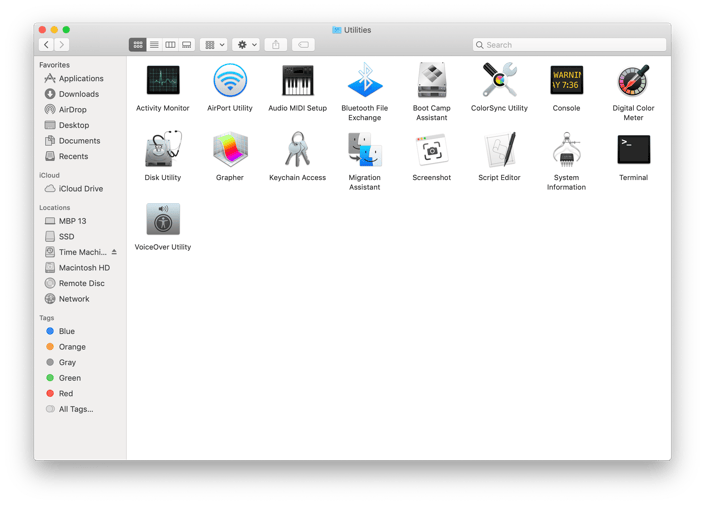This screenshot has height=505, width=705.
Task: Open the gear Action menu dropdown
Action: point(246,45)
